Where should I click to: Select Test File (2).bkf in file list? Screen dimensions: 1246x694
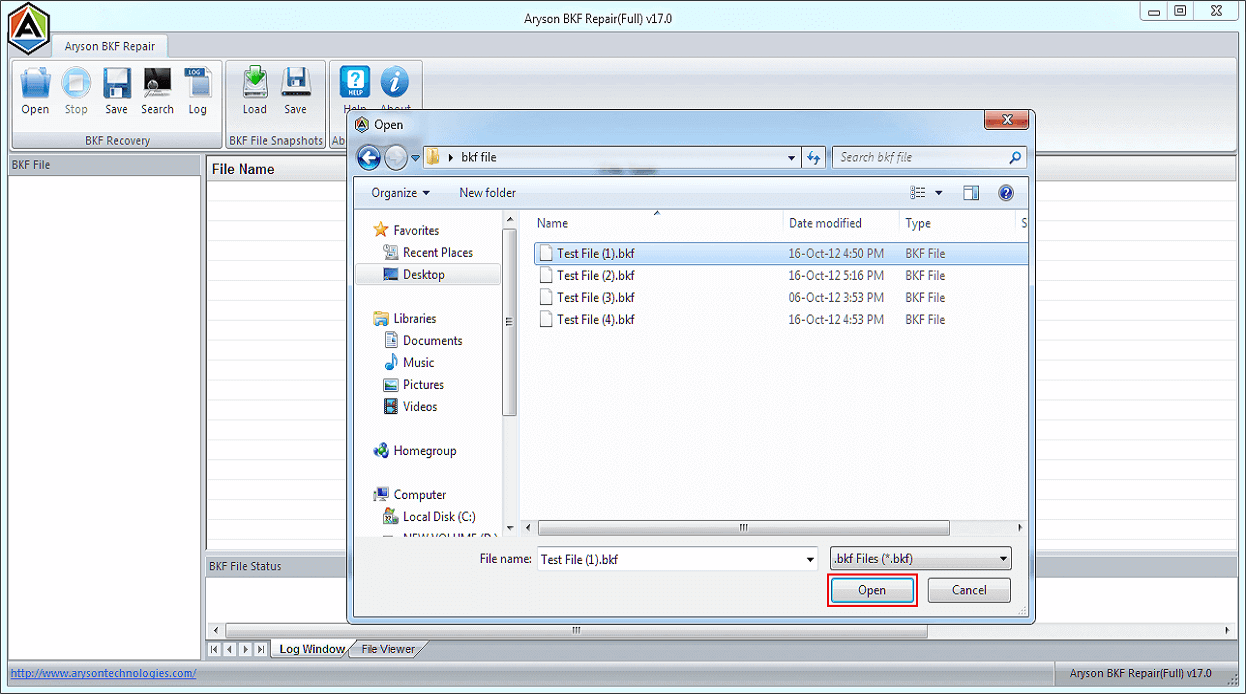click(x=780, y=275)
